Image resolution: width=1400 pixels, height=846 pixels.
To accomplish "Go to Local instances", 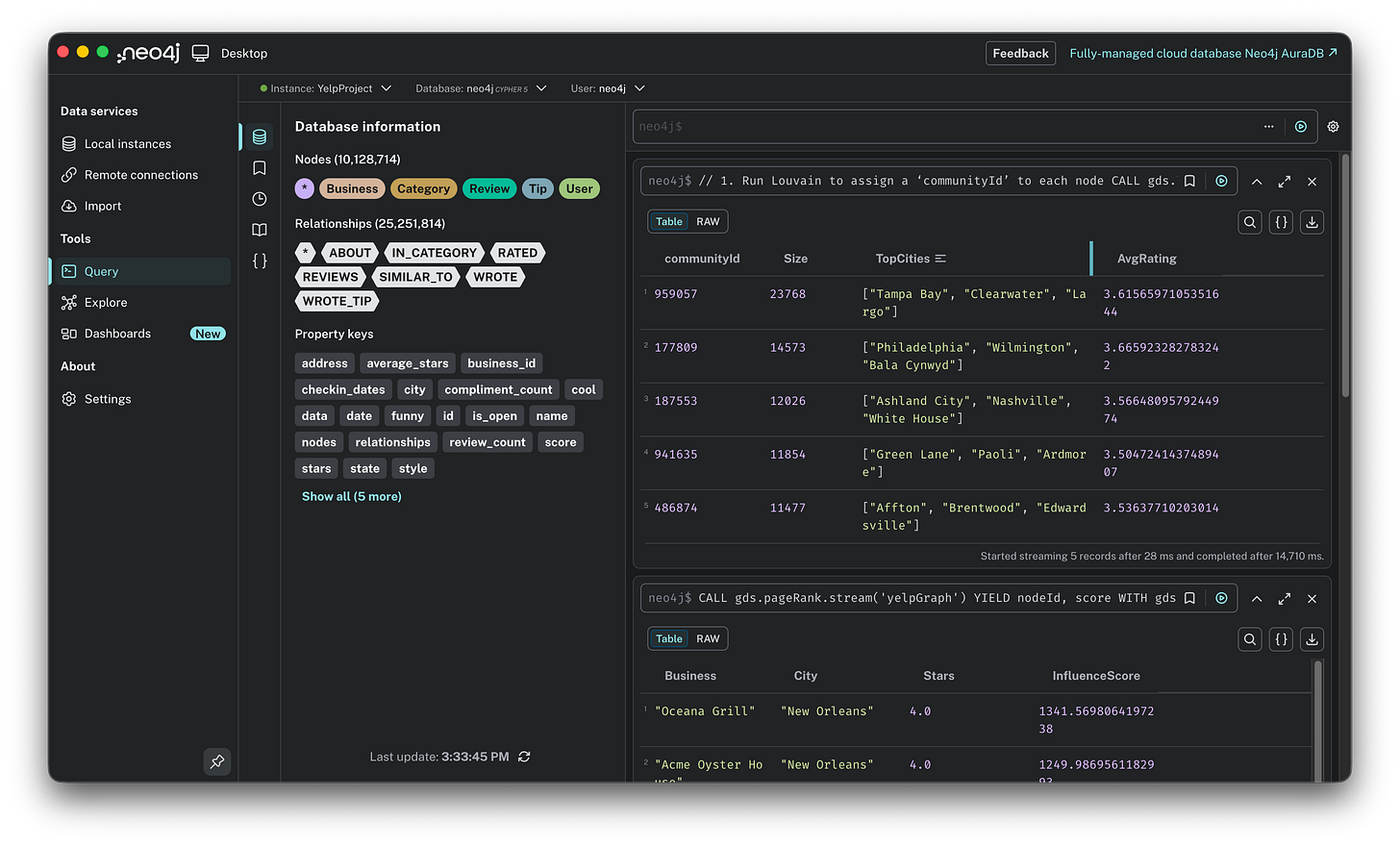I will [x=140, y=144].
